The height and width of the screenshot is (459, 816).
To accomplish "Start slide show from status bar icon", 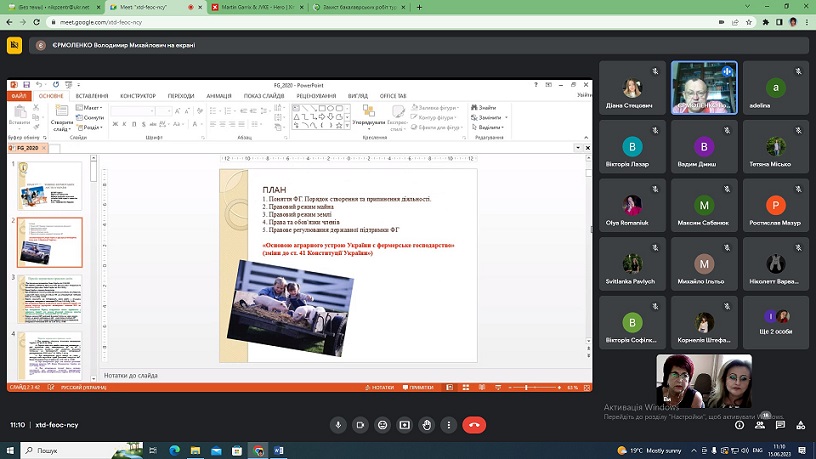I will [498, 388].
